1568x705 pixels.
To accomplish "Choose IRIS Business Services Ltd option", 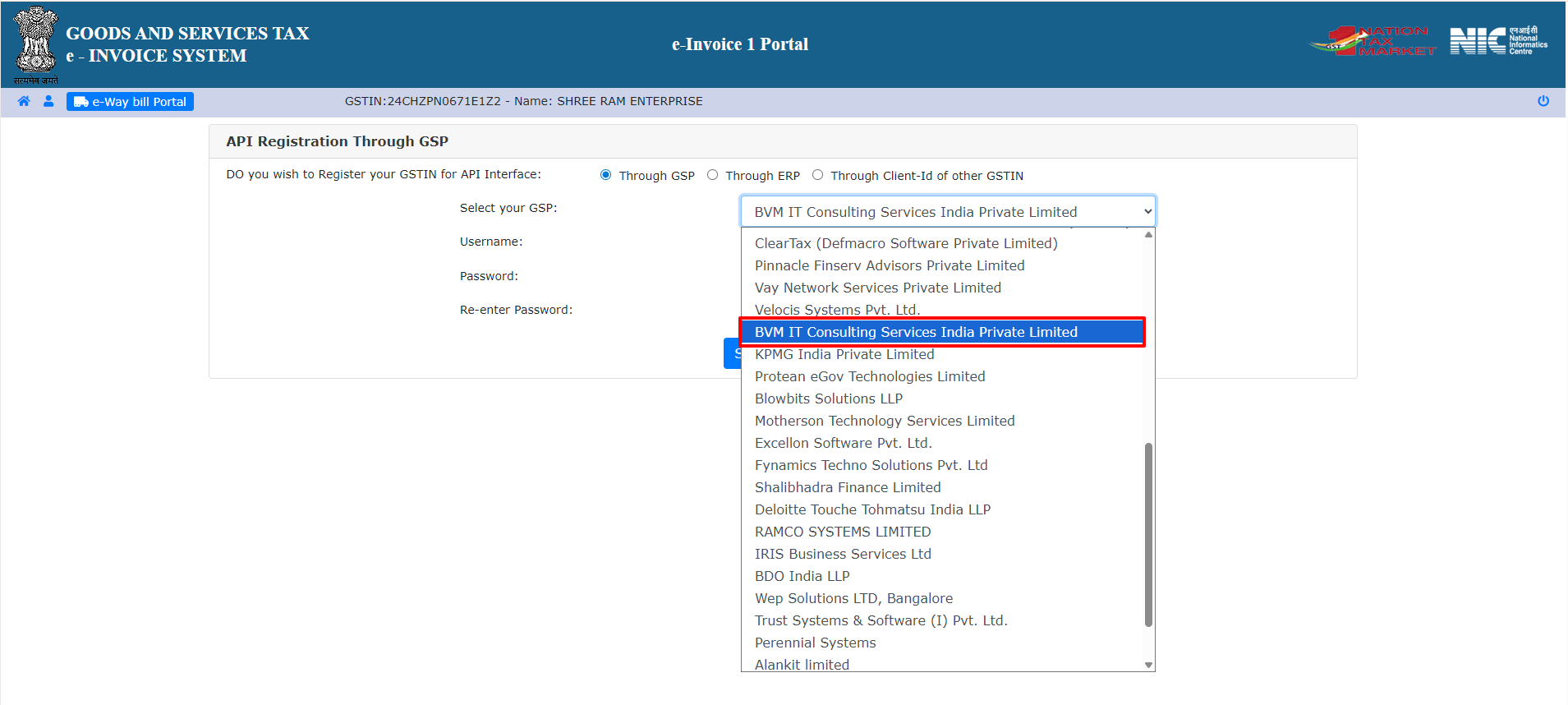I will [x=843, y=554].
